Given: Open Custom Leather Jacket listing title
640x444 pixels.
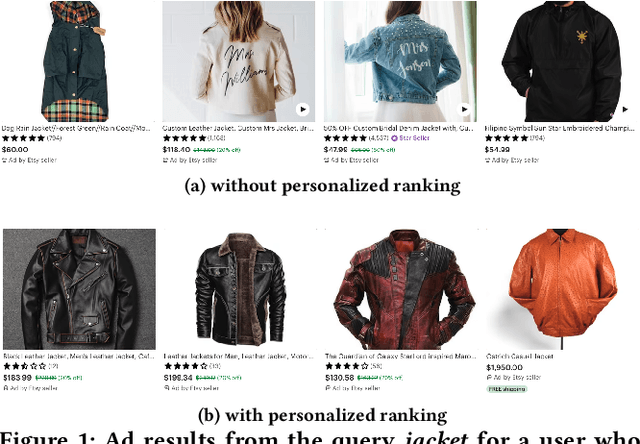Looking at the screenshot, I should pos(238,129).
